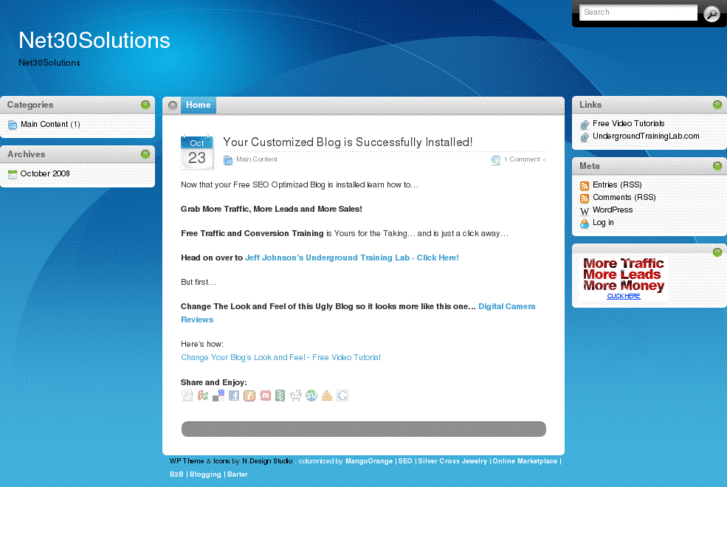Click folder icon under post title
Image resolution: width=727 pixels, height=545 pixels.
(228, 160)
